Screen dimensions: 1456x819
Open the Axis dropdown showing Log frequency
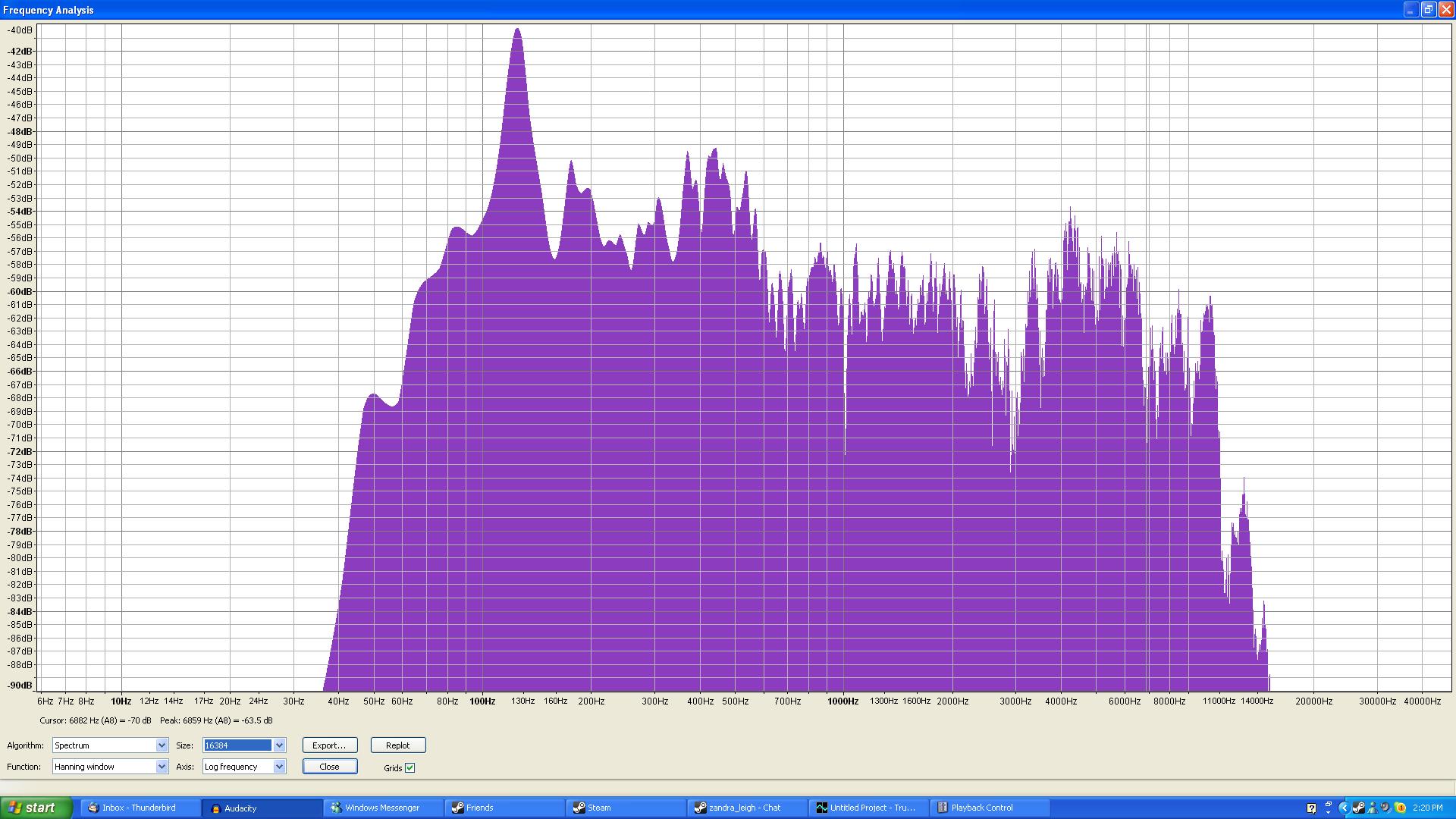coord(244,767)
